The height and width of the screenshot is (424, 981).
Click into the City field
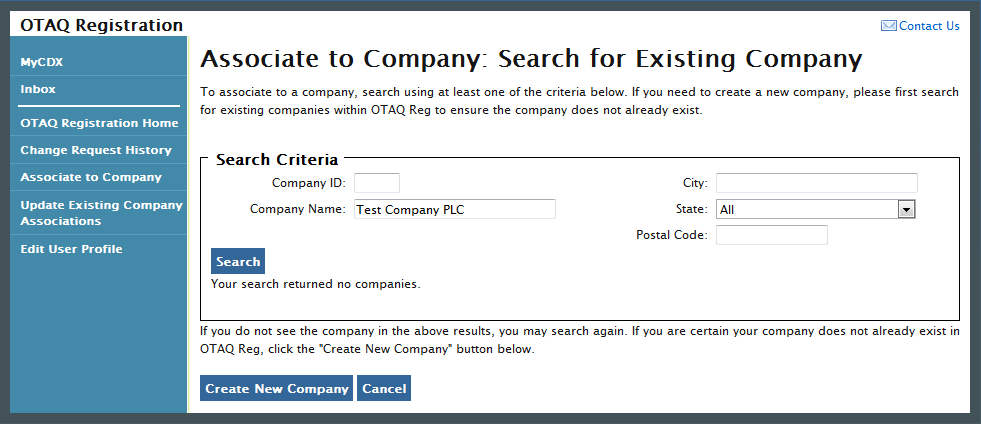816,183
